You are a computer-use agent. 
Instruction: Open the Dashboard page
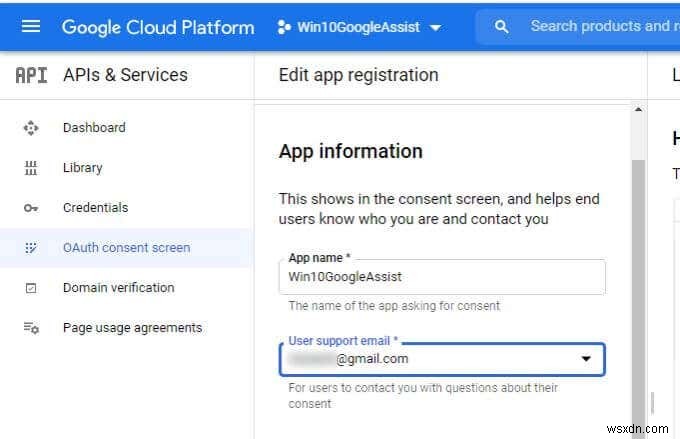click(x=94, y=128)
